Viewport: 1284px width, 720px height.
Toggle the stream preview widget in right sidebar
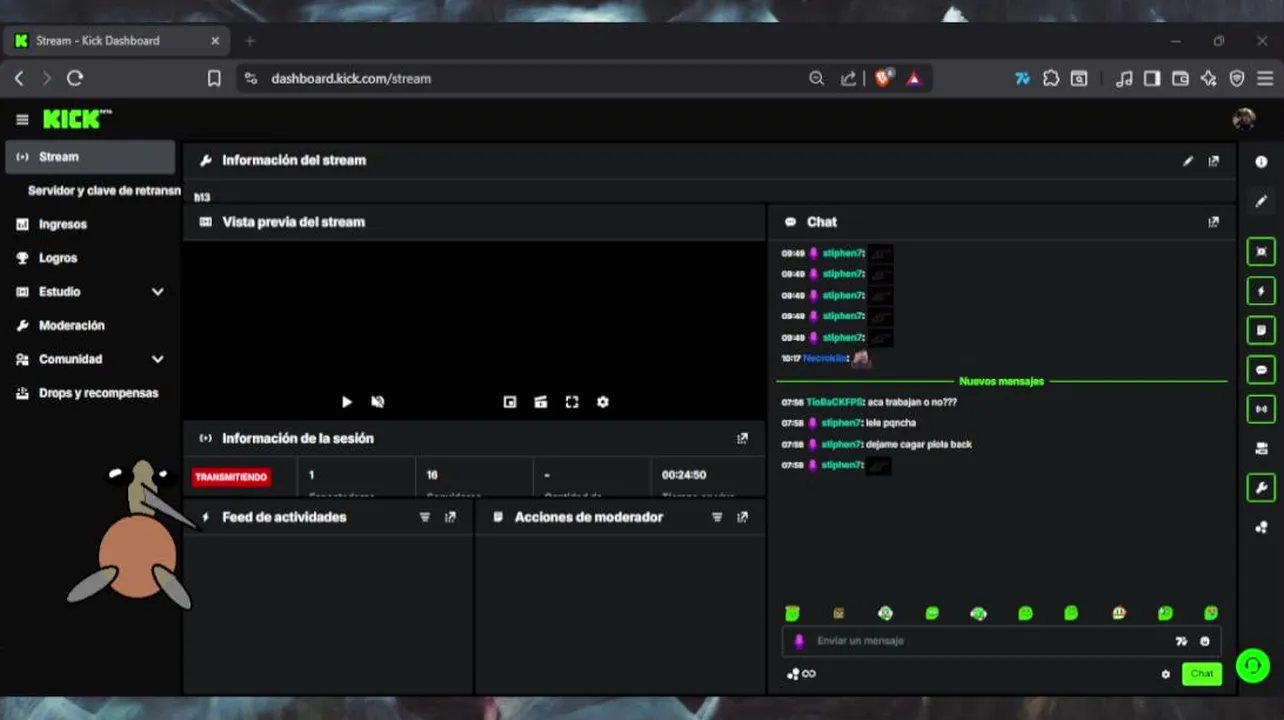click(1262, 252)
